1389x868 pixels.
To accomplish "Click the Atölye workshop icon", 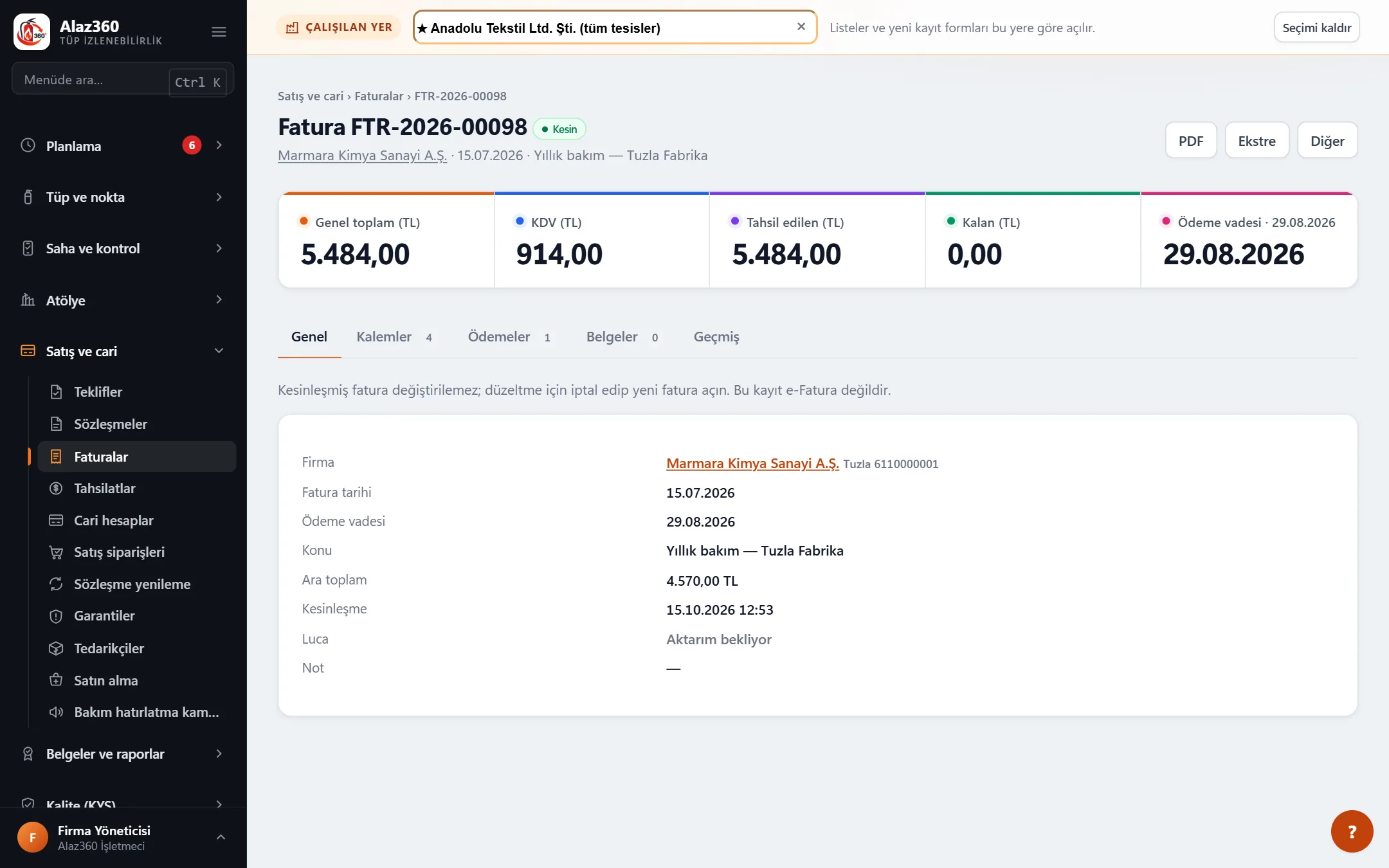I will coord(28,300).
